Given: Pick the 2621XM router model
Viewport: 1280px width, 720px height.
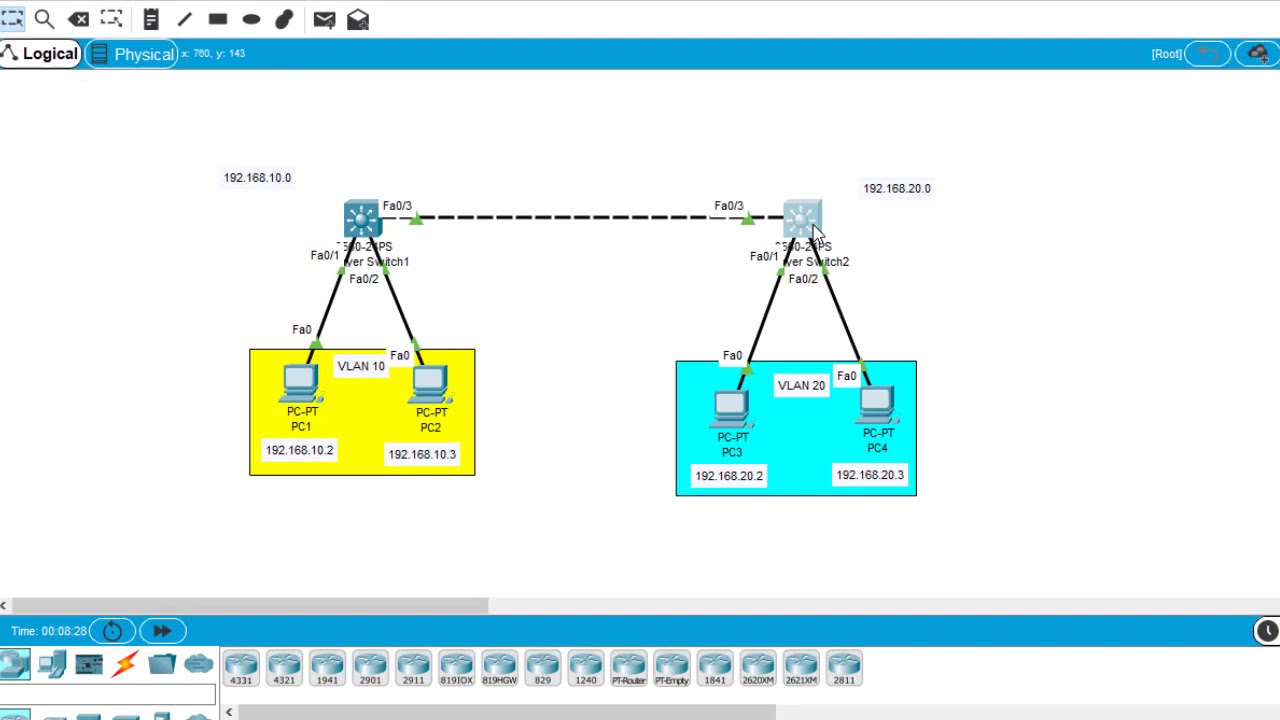Looking at the screenshot, I should pos(801,668).
